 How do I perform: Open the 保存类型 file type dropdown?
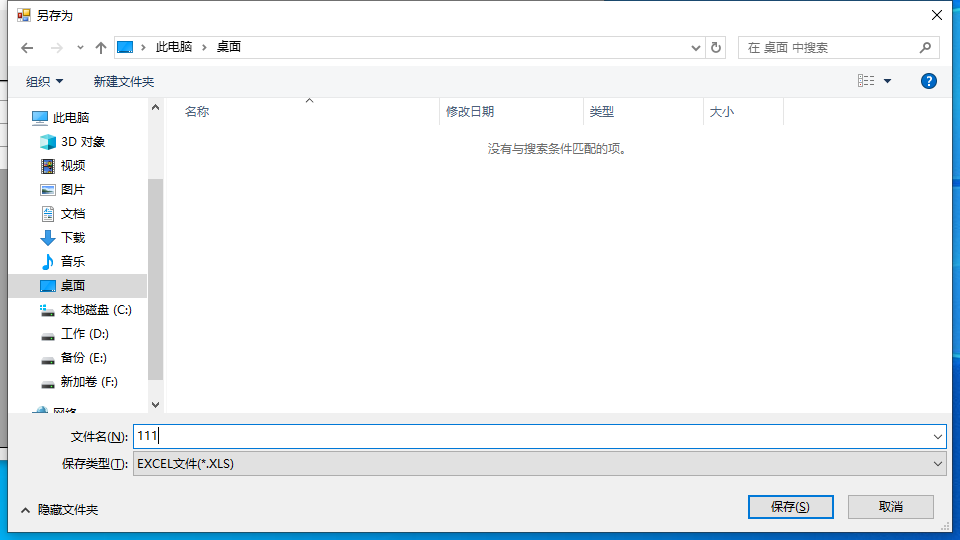pos(539,464)
